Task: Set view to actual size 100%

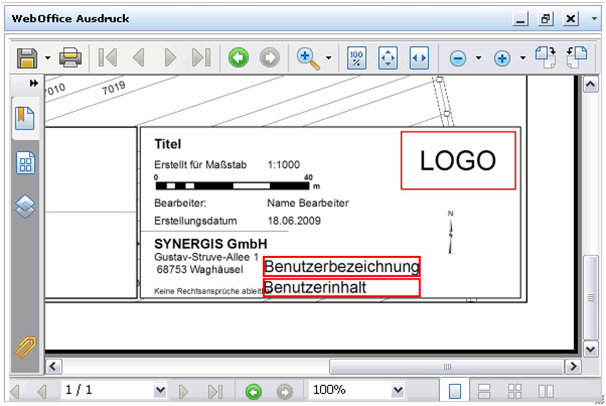Action: pyautogui.click(x=356, y=58)
